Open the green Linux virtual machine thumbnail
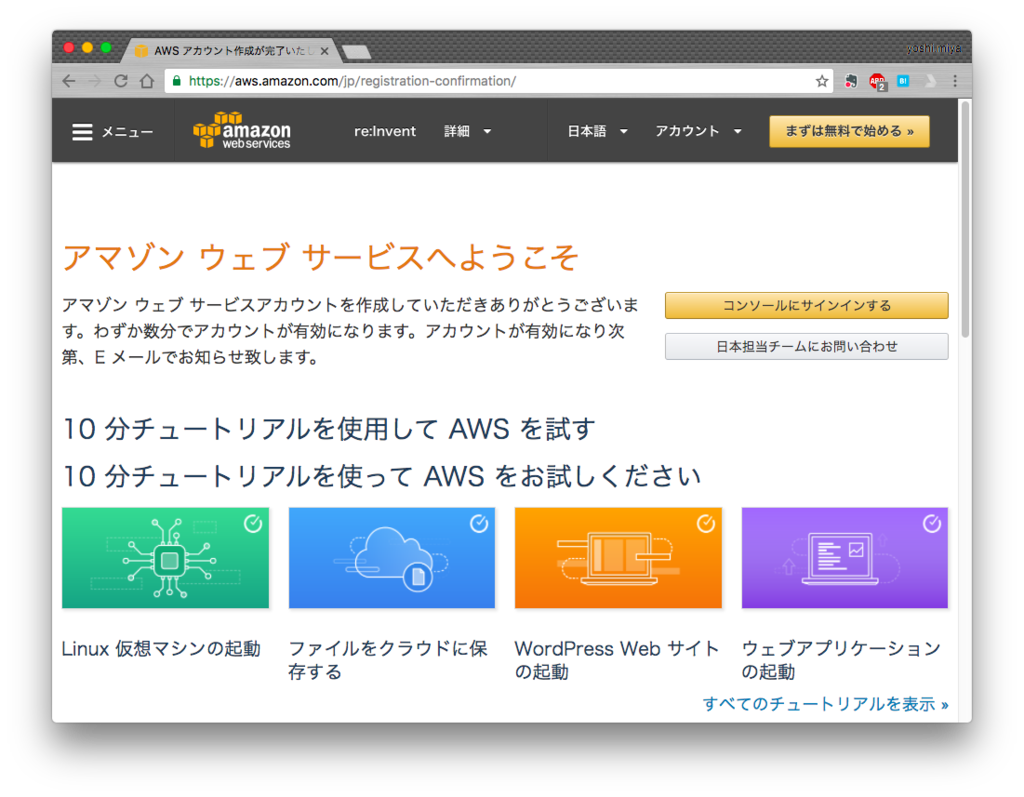Screen dimensions: 1024x797 (x=165, y=558)
